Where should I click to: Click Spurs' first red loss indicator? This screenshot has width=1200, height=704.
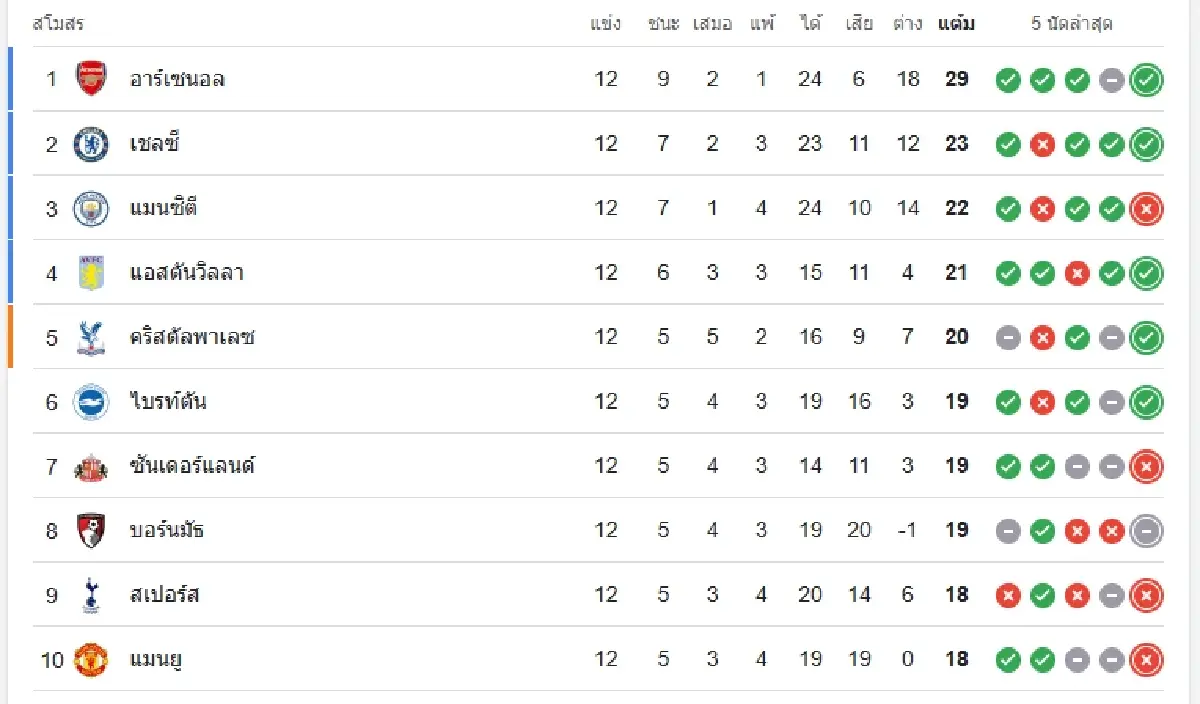pyautogui.click(x=1008, y=596)
